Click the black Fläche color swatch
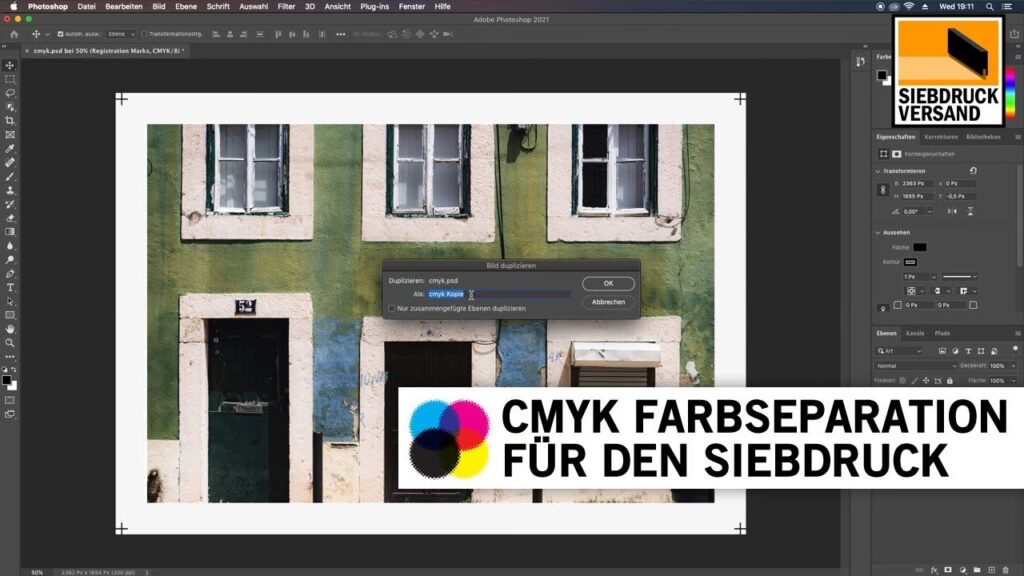The image size is (1024, 576). pos(919,247)
